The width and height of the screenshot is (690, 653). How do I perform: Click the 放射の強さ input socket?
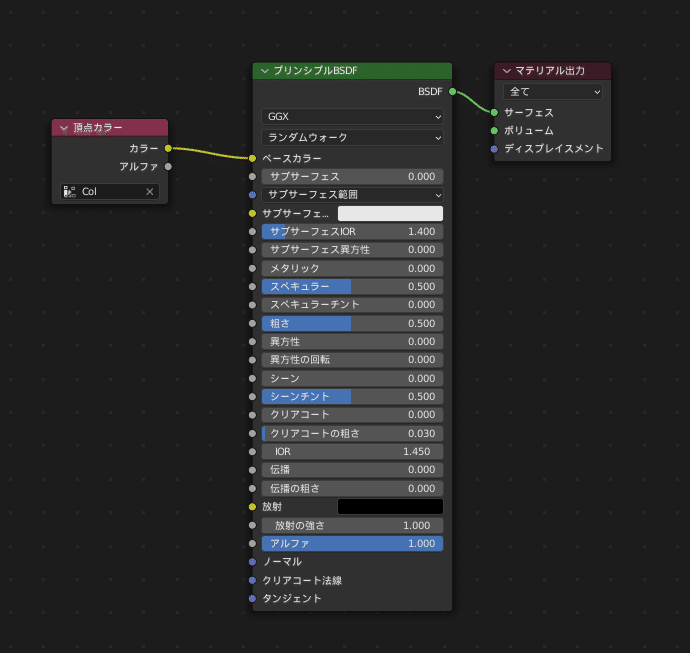(252, 525)
